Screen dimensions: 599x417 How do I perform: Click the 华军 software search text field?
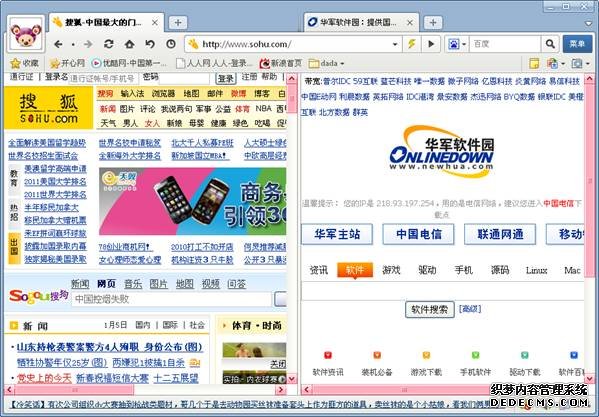pos(442,291)
